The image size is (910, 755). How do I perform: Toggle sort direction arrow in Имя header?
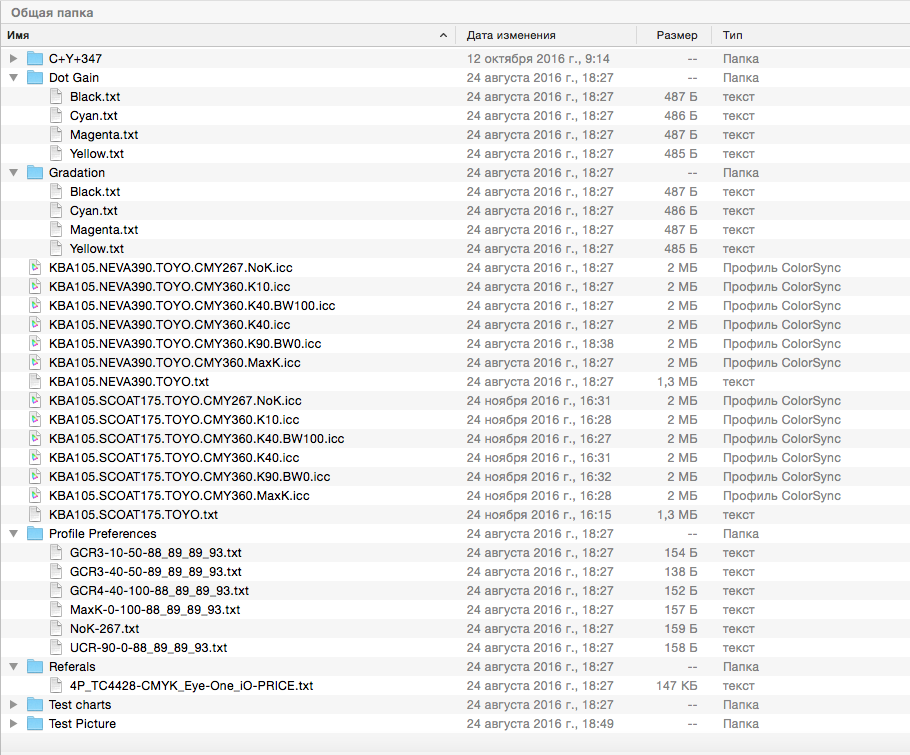point(443,35)
